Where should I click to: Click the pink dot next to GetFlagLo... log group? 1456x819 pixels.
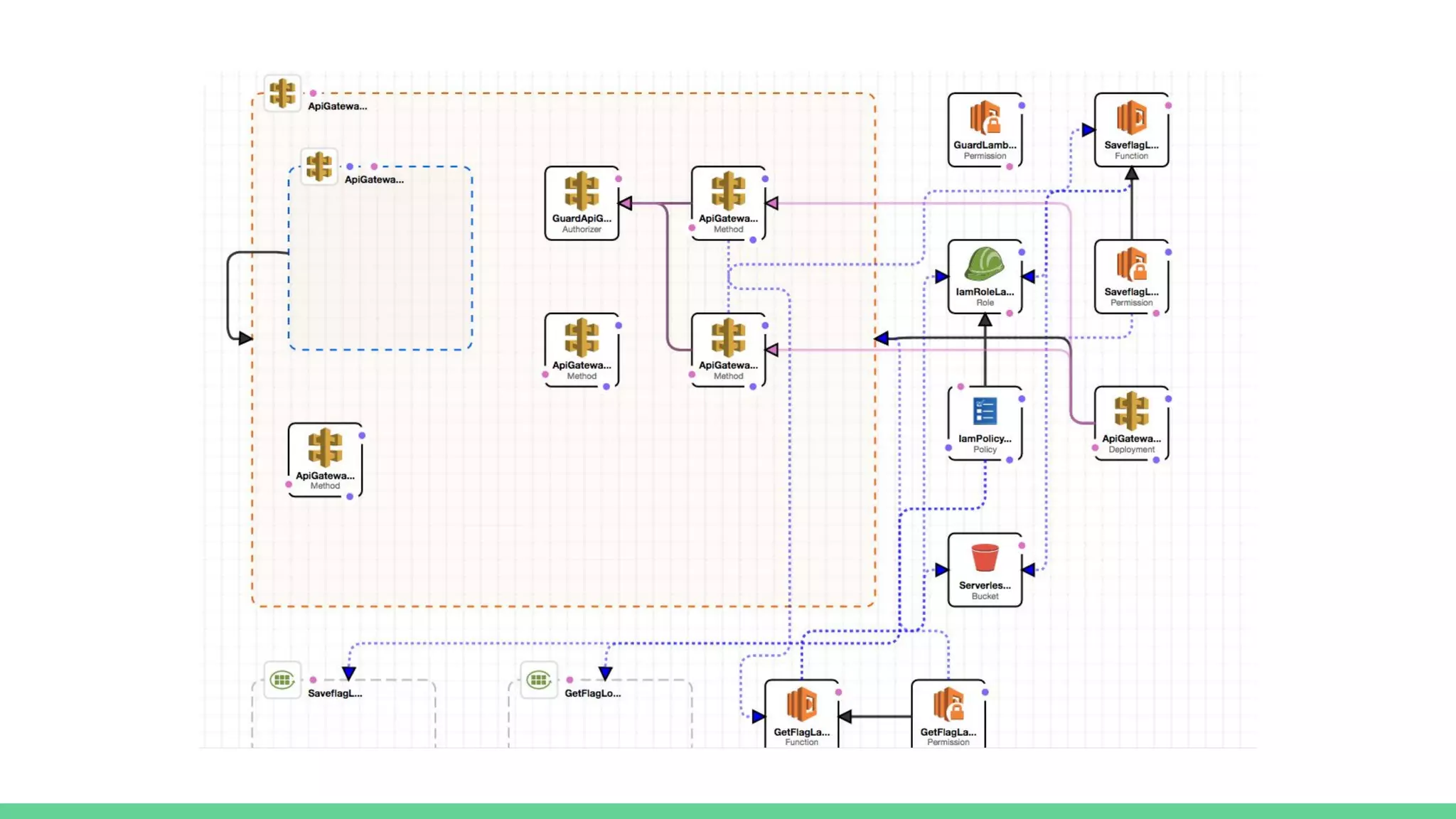(x=569, y=680)
